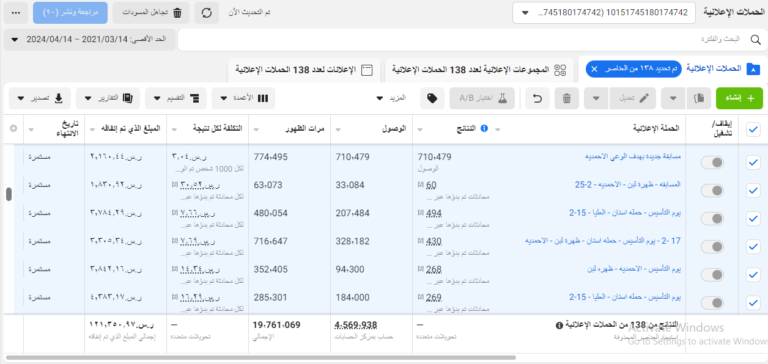Toggle the last campaign row's switch

click(712, 303)
